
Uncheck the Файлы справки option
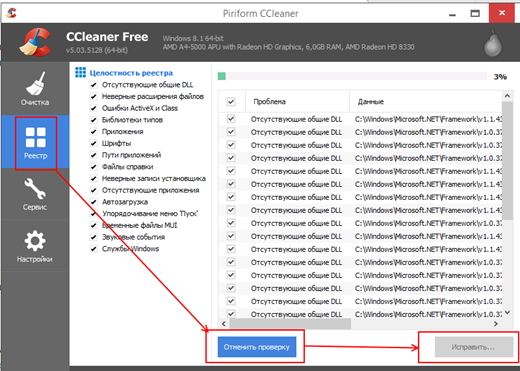(x=94, y=167)
